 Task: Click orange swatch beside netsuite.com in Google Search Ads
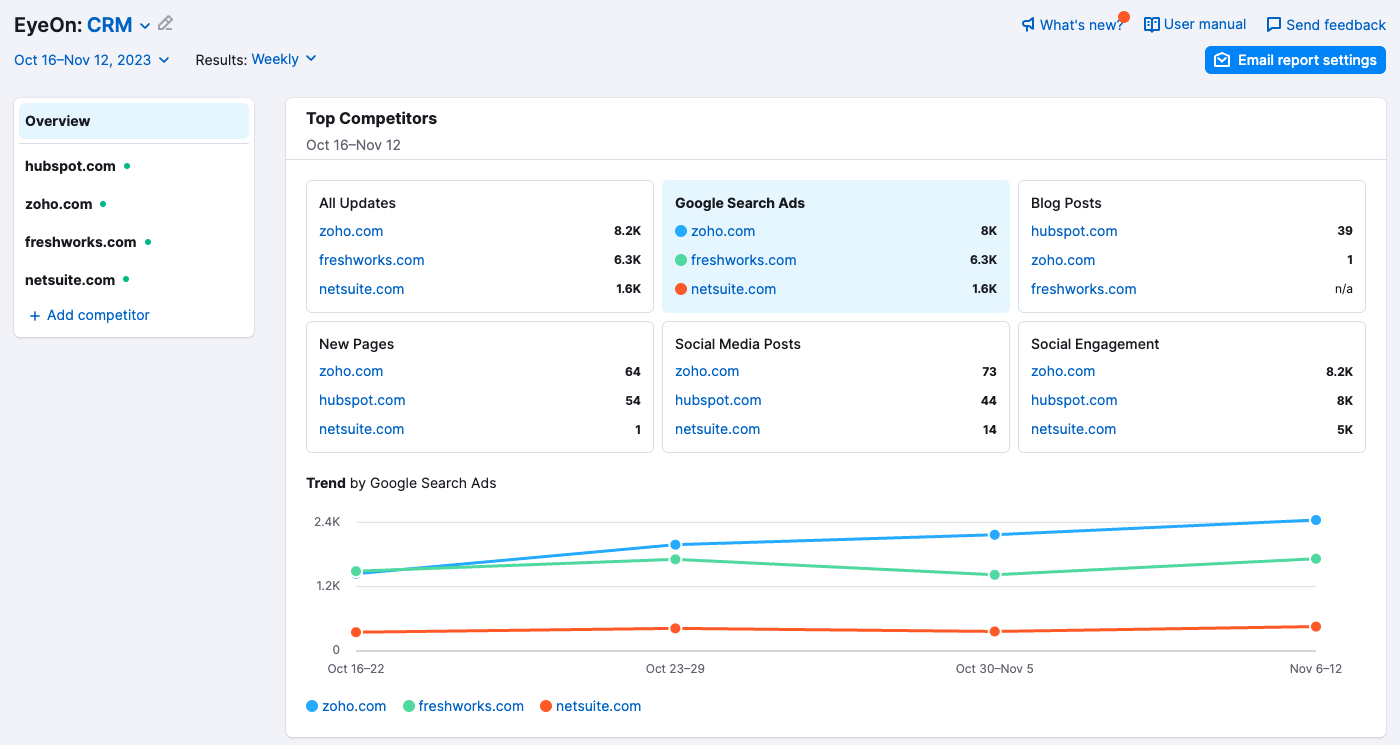pyautogui.click(x=681, y=289)
